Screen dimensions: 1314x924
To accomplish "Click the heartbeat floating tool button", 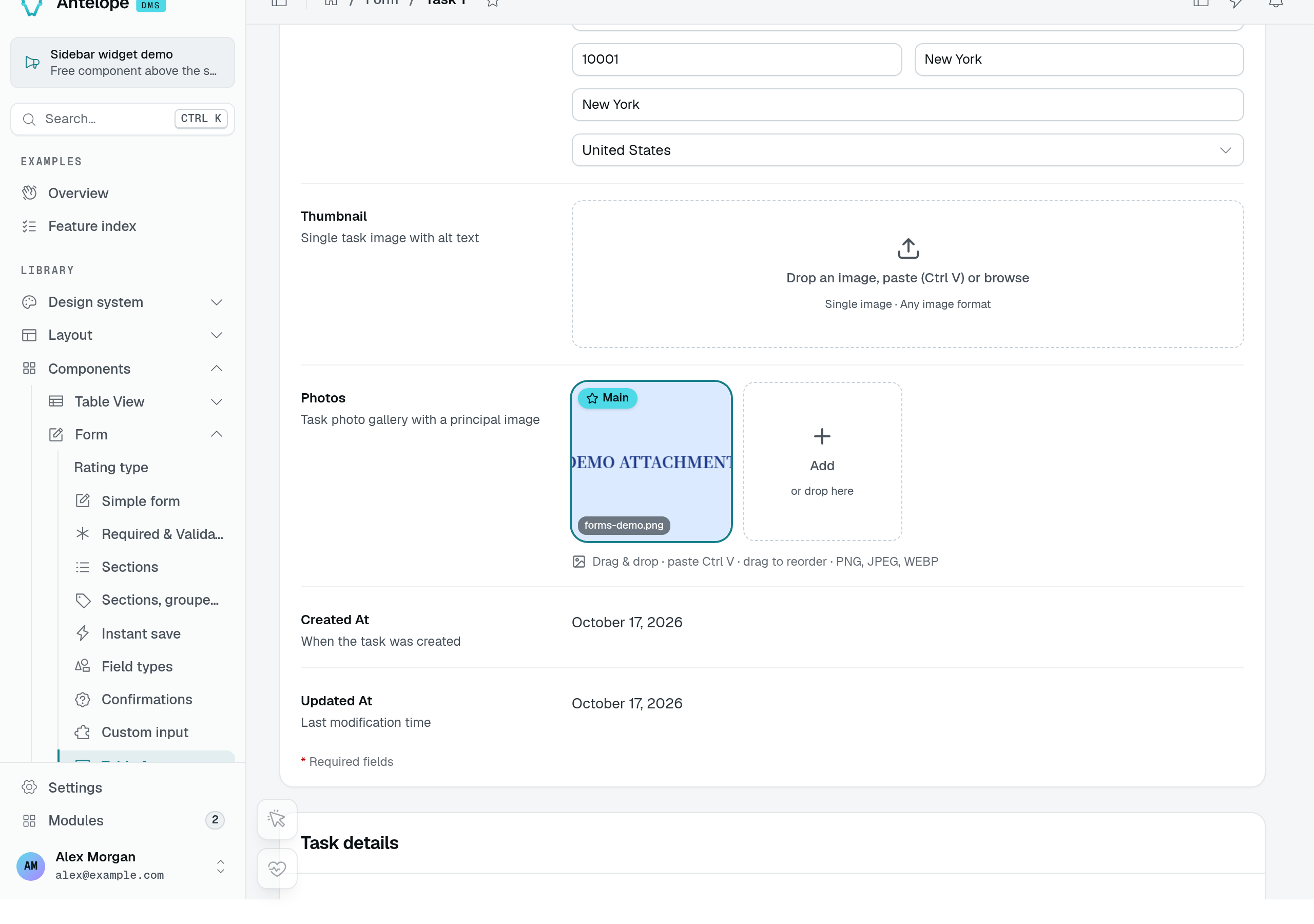I will click(x=277, y=869).
